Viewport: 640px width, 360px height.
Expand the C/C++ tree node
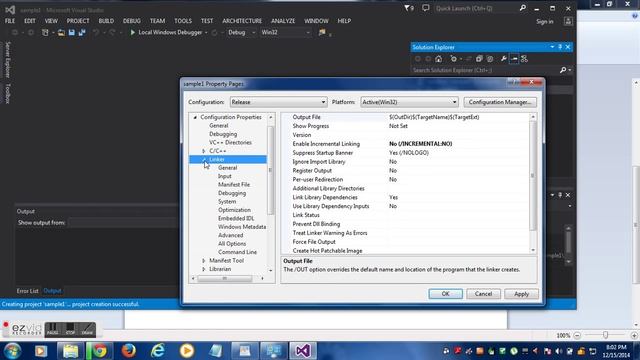tap(204, 151)
